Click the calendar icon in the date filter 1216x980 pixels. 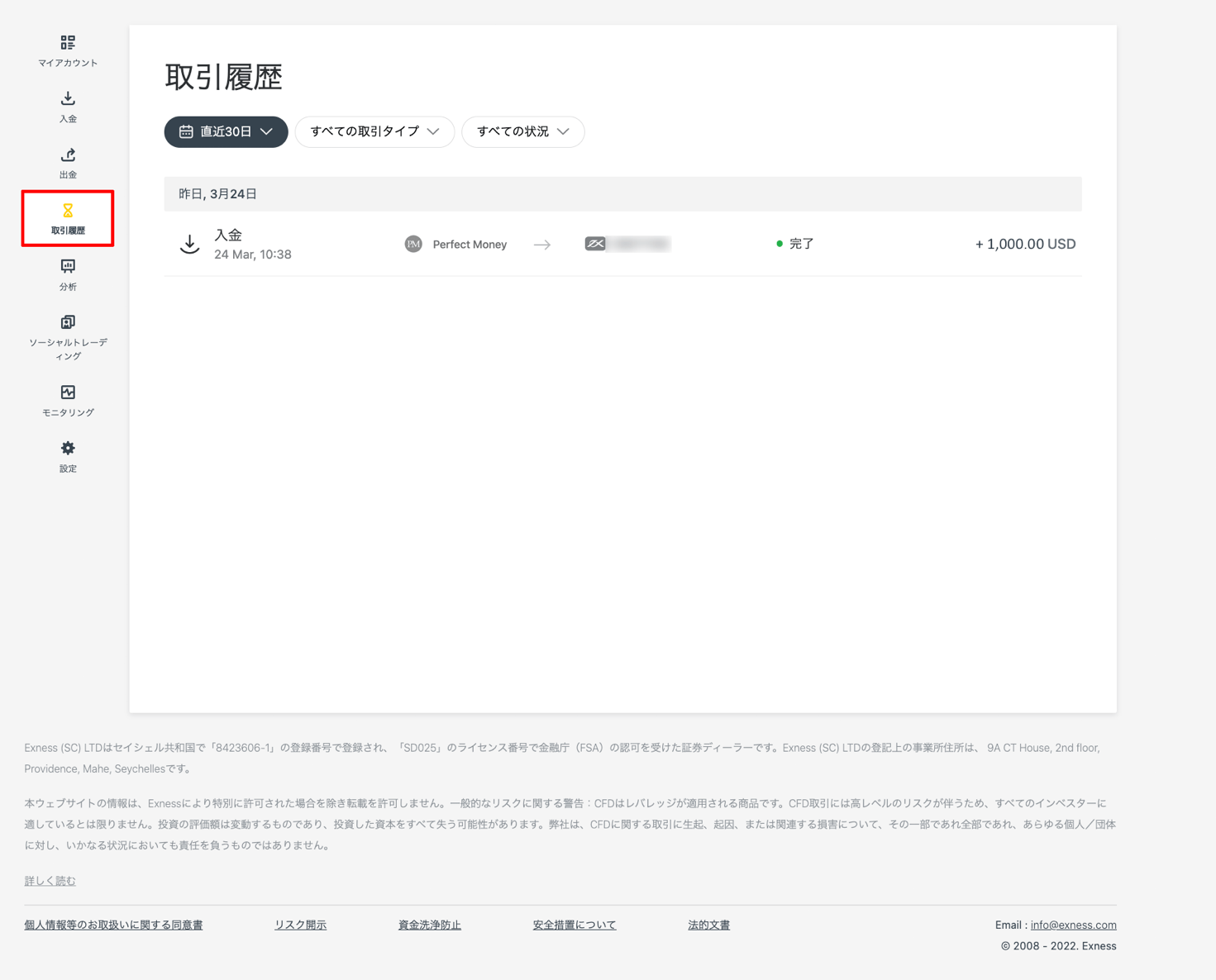pos(187,131)
